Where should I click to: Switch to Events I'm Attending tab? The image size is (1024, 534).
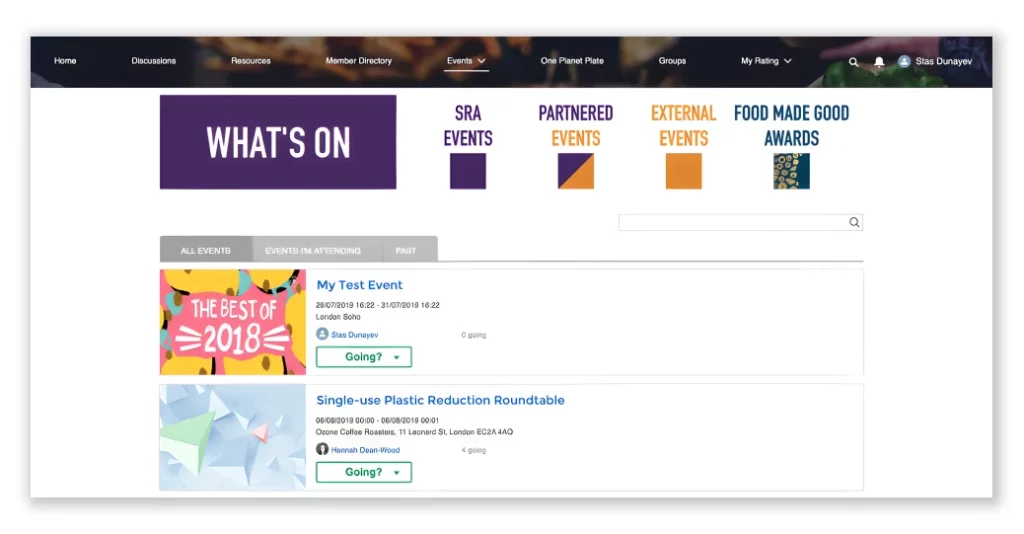tap(313, 250)
